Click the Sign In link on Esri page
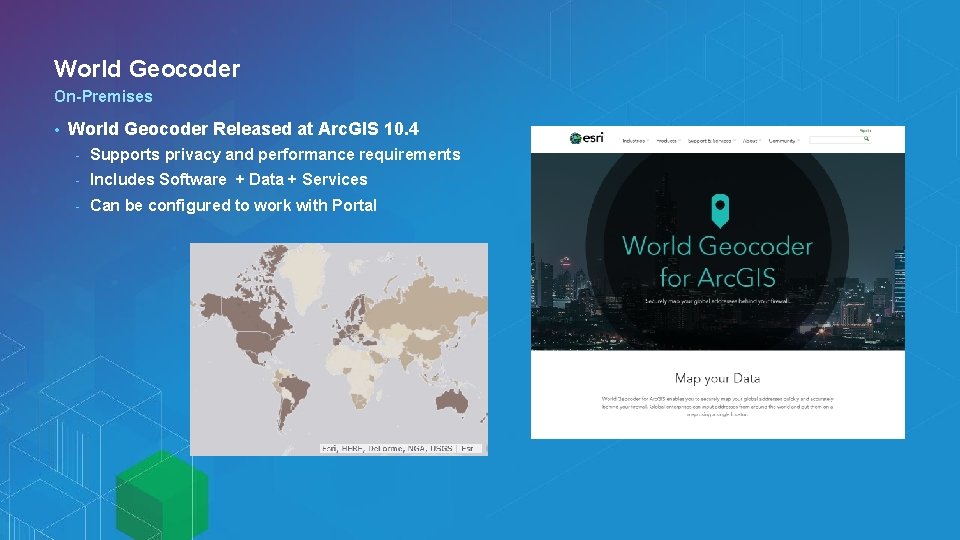This screenshot has height=540, width=960. point(865,130)
